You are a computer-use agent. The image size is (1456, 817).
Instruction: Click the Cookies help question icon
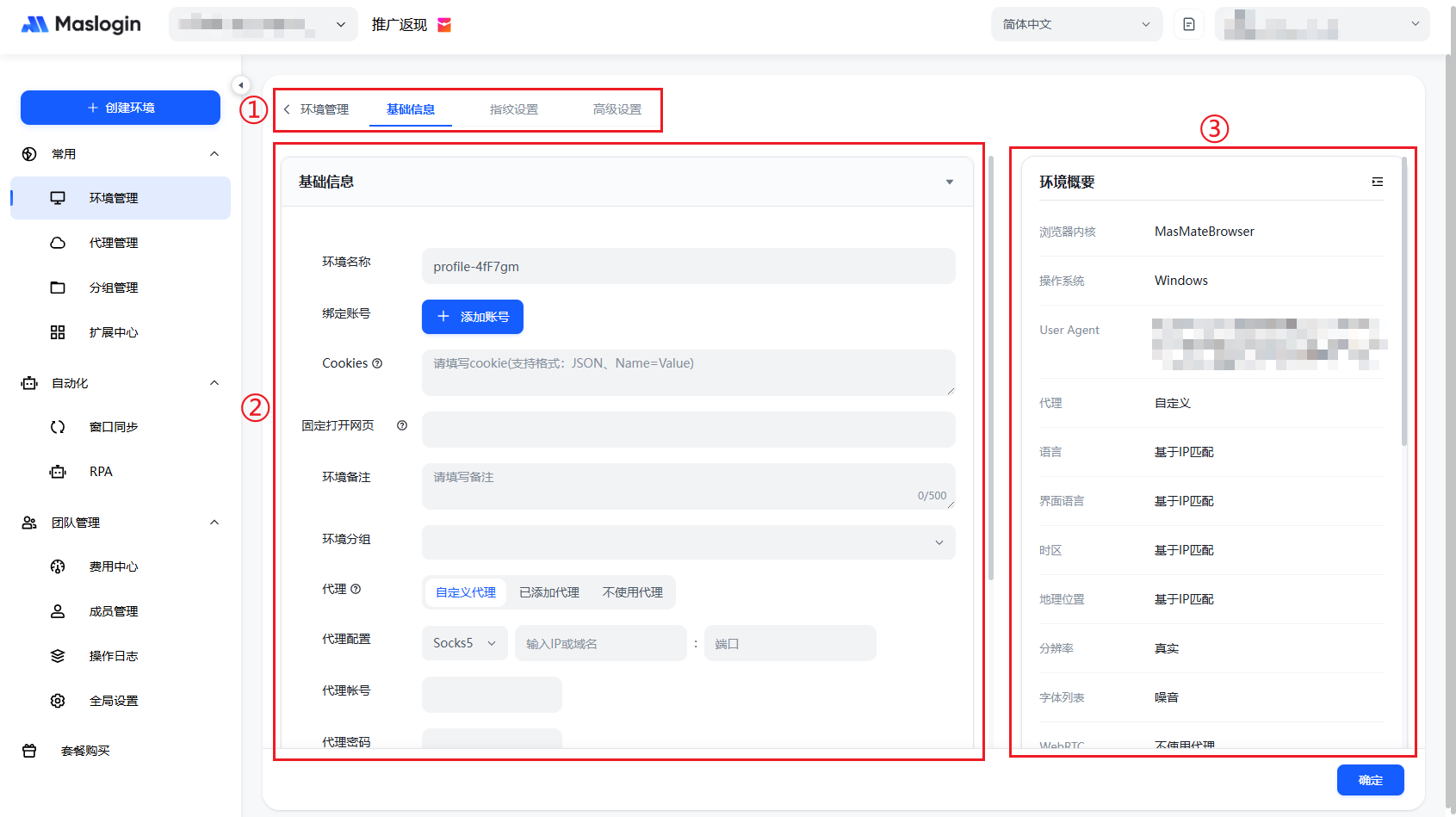click(377, 363)
